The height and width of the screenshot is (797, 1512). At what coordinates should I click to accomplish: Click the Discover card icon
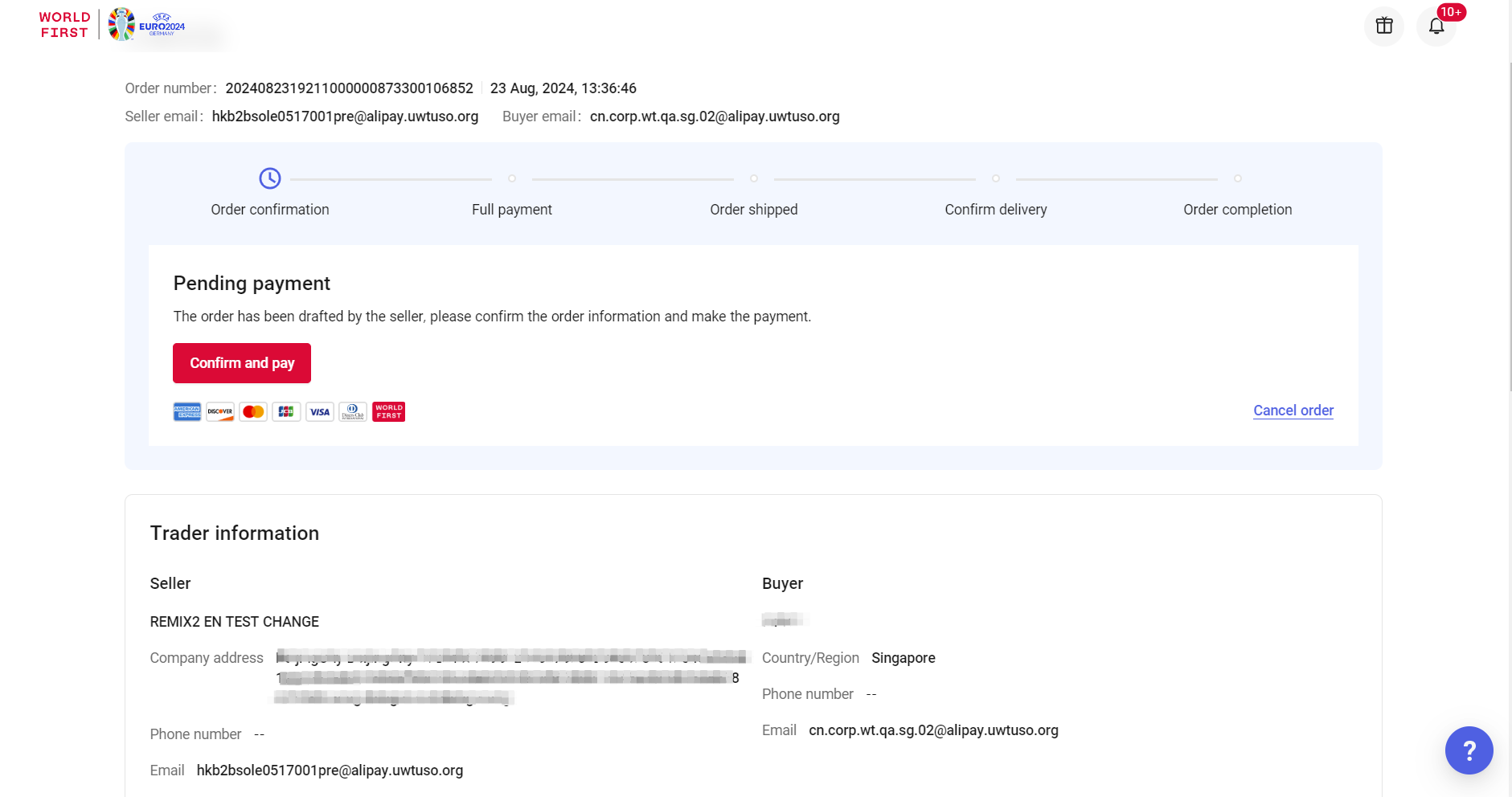[220, 412]
